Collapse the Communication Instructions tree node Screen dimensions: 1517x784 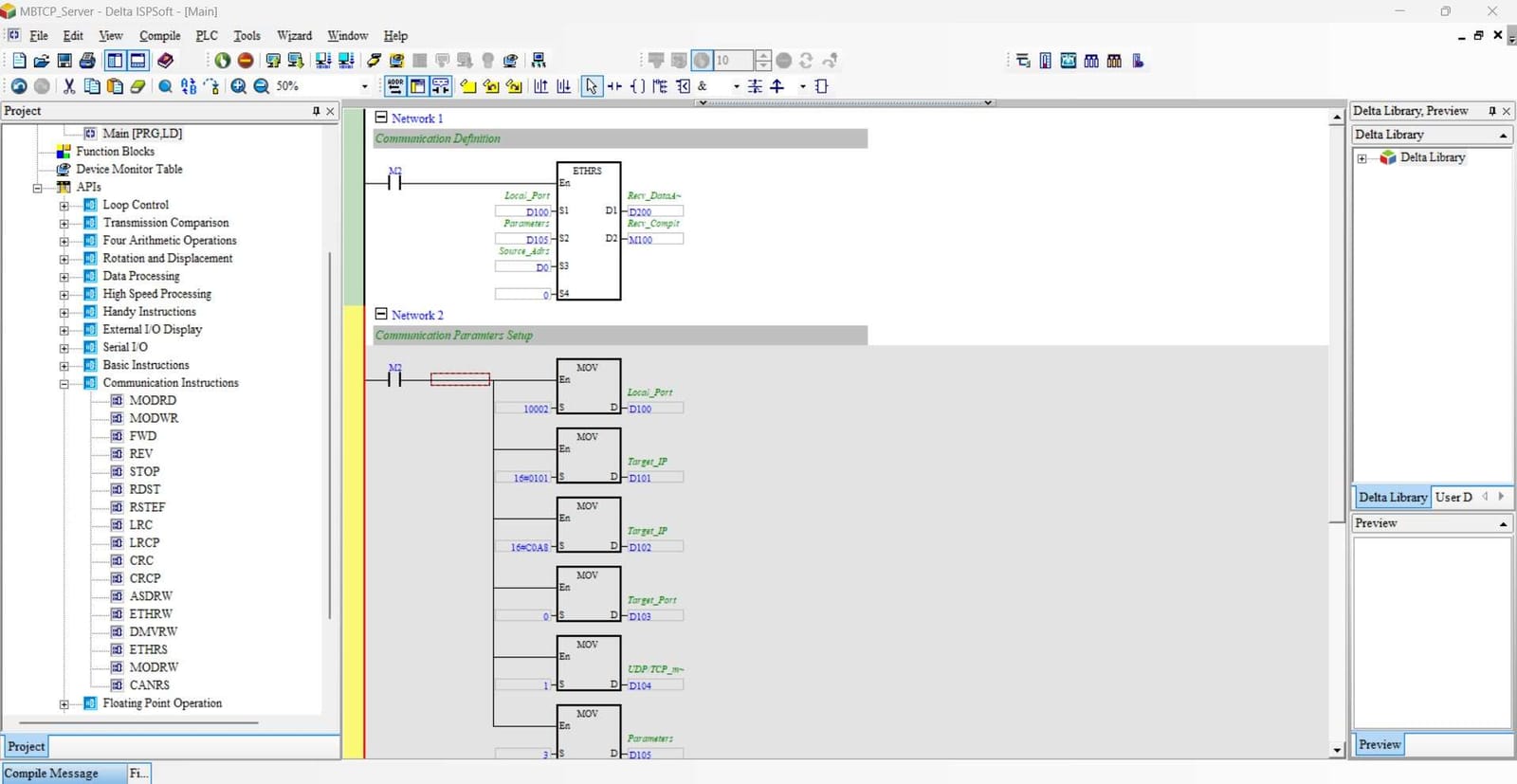(x=64, y=383)
